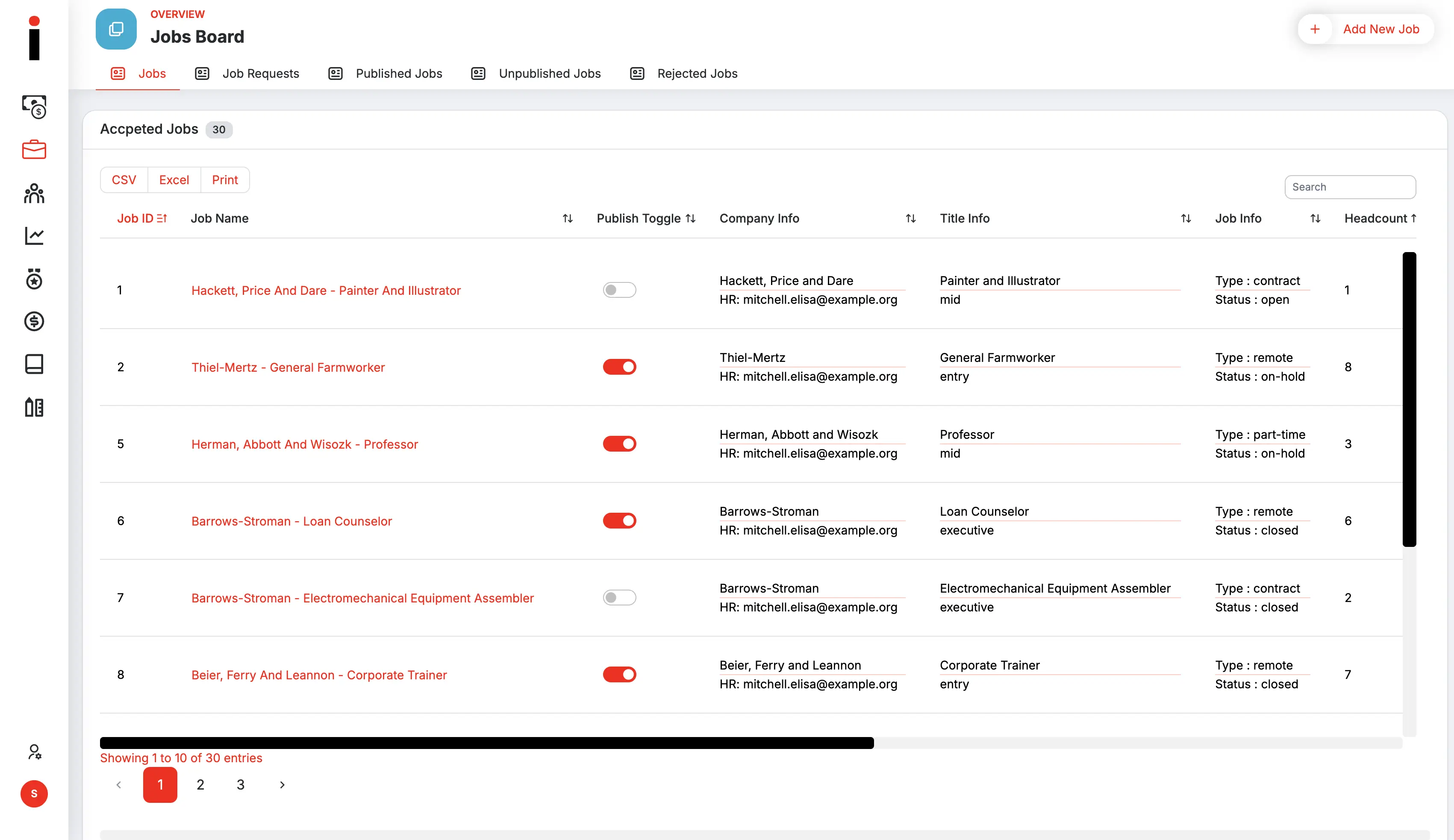1454x840 pixels.
Task: Open Hackett, Price And Dare job link
Action: click(326, 291)
